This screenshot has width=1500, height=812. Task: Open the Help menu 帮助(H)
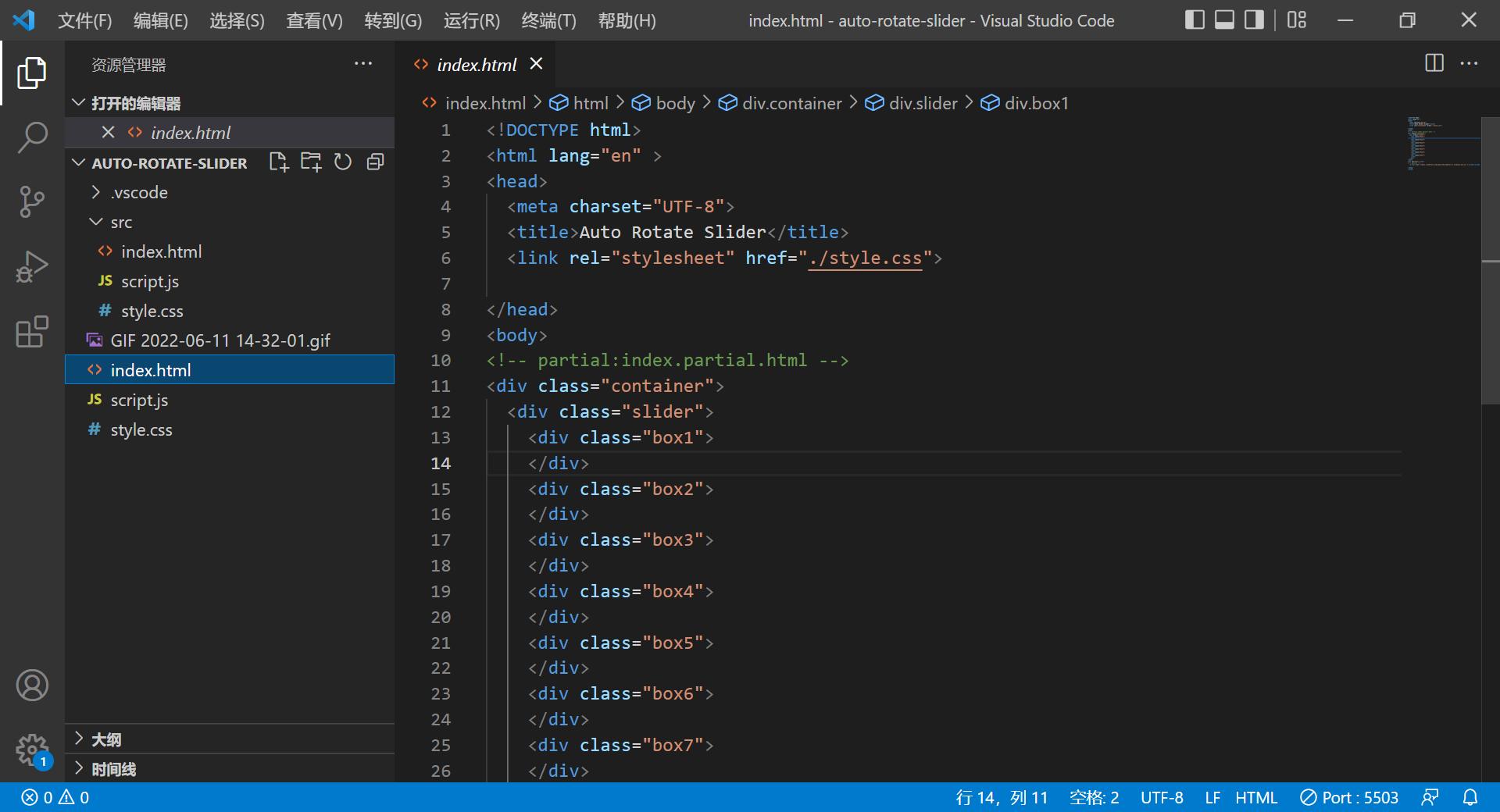(627, 20)
